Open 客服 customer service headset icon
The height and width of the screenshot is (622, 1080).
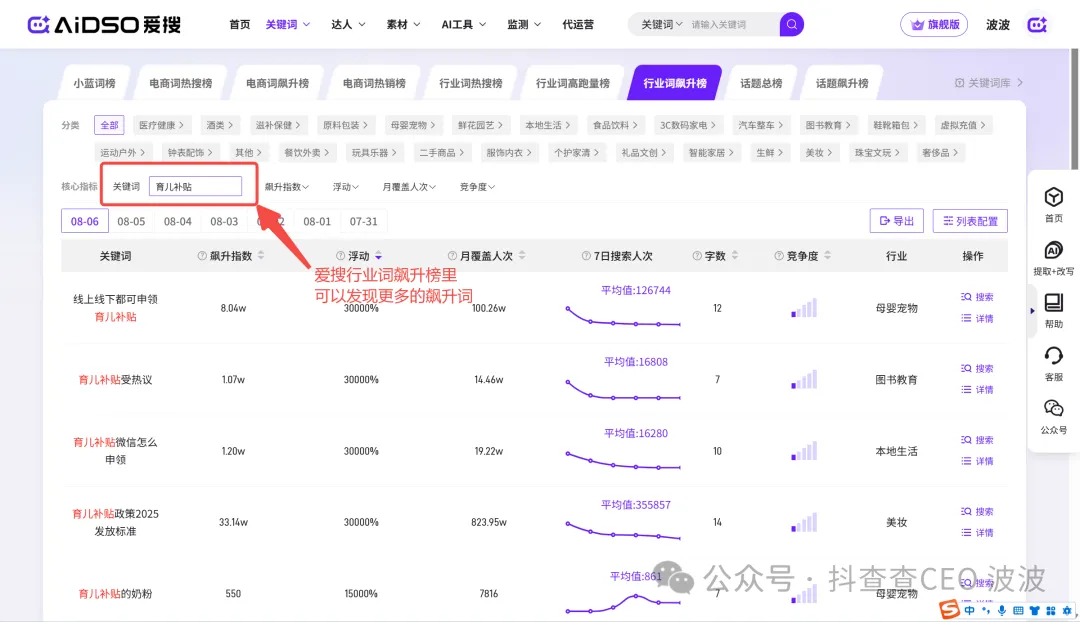[1053, 357]
